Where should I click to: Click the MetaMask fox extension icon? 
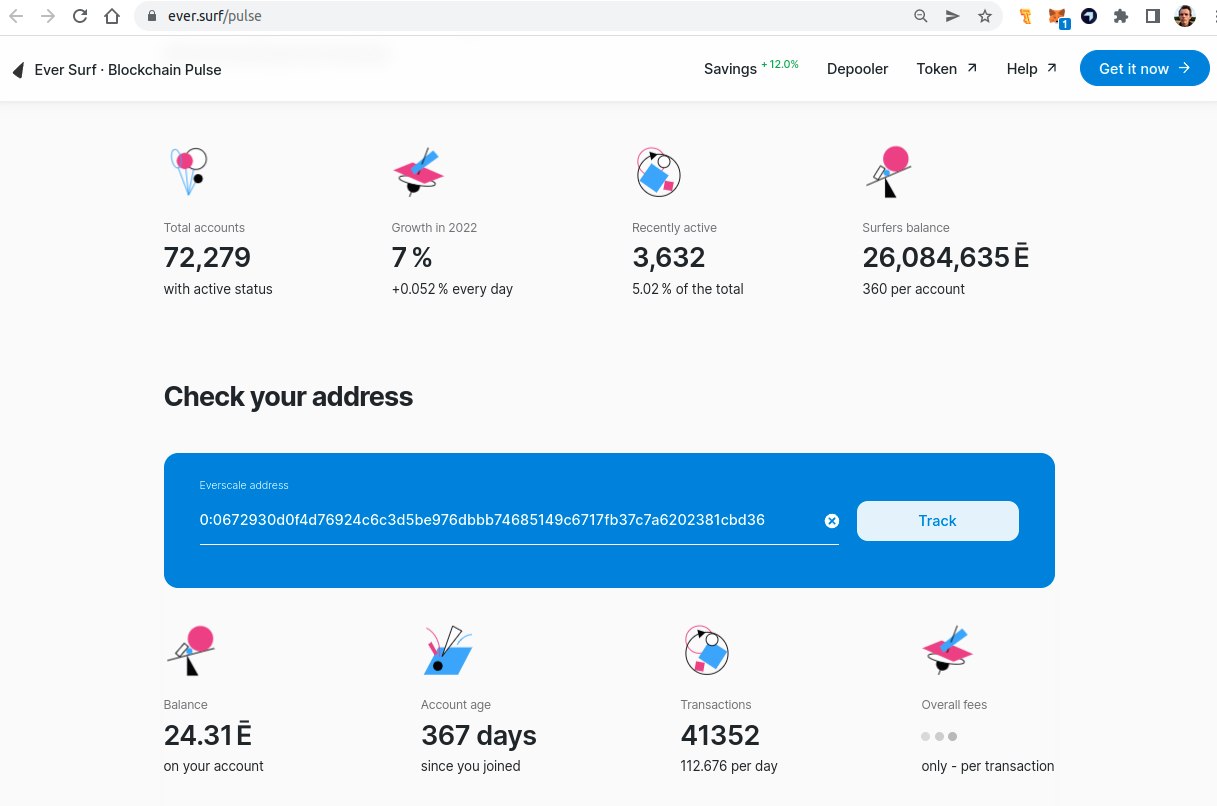coord(1057,16)
